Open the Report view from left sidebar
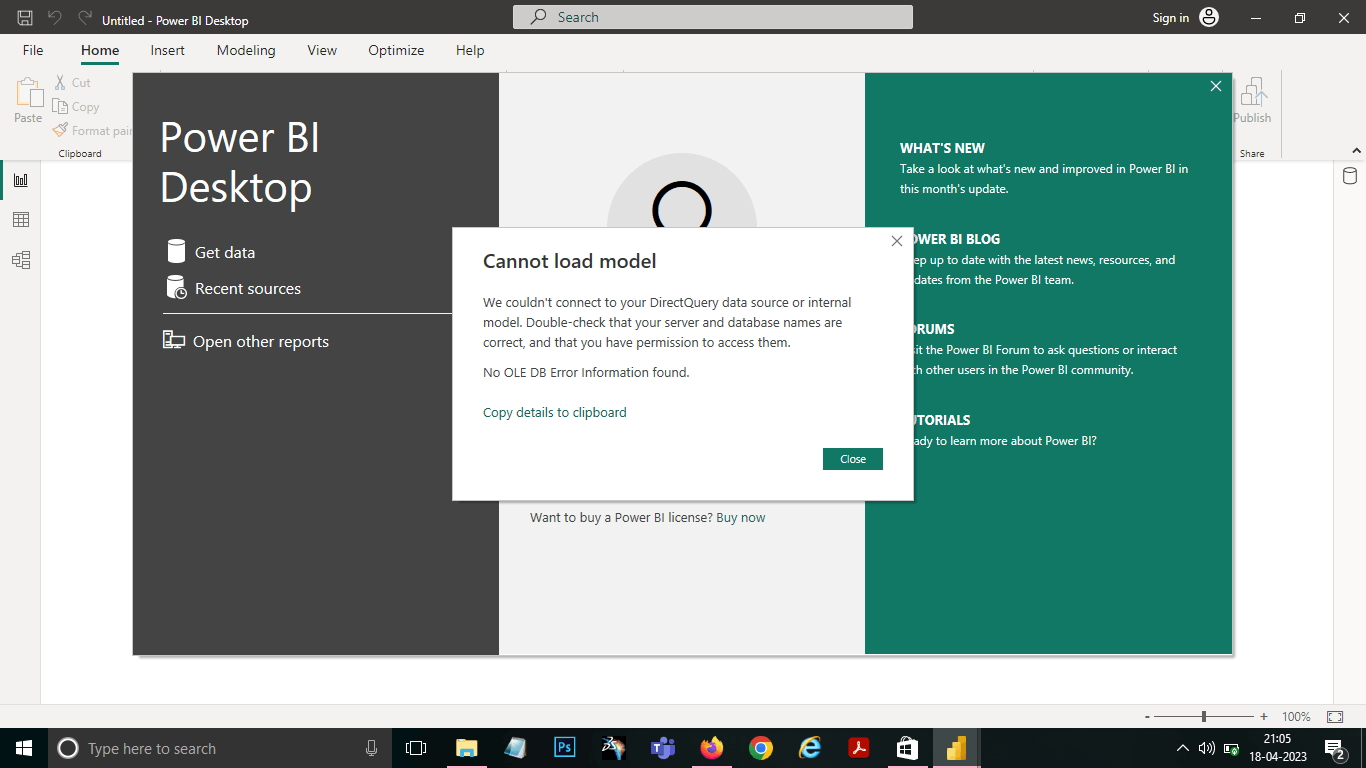This screenshot has width=1366, height=768. coord(21,180)
